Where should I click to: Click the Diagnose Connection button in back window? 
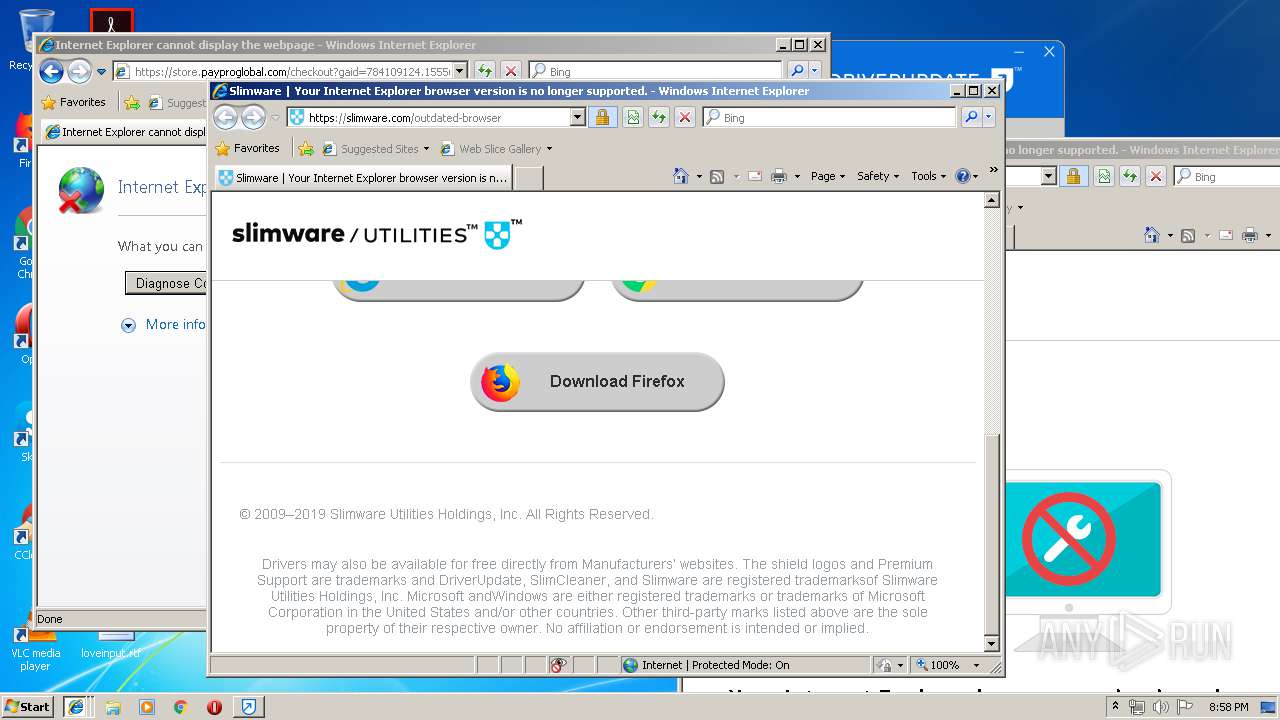pos(168,283)
